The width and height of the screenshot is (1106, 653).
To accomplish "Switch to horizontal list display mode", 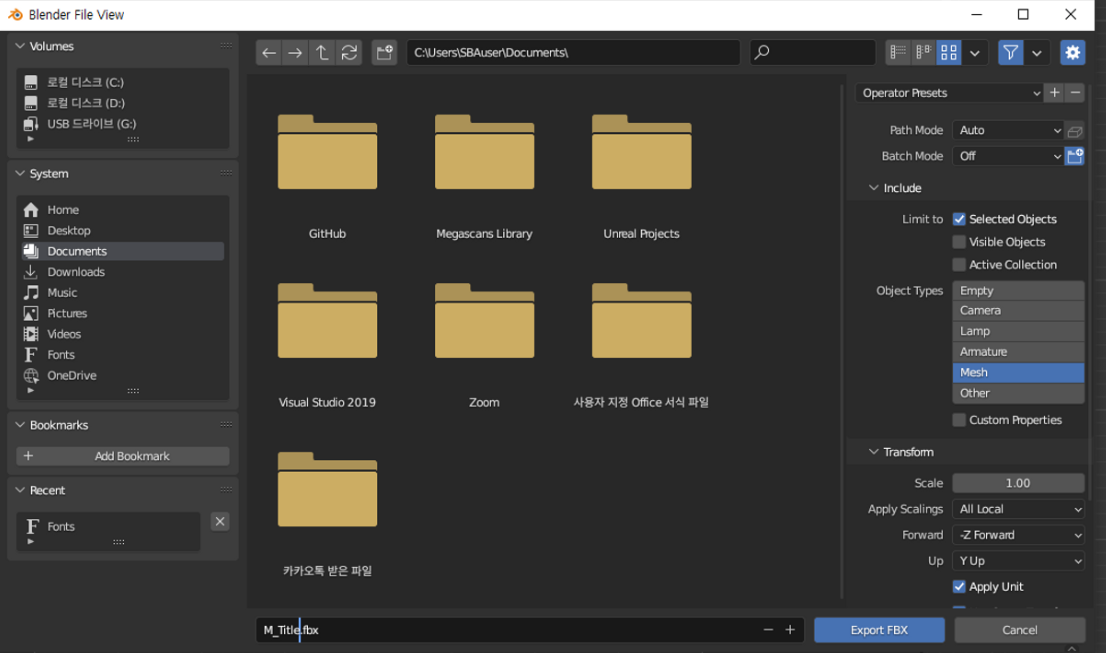I will (x=923, y=53).
